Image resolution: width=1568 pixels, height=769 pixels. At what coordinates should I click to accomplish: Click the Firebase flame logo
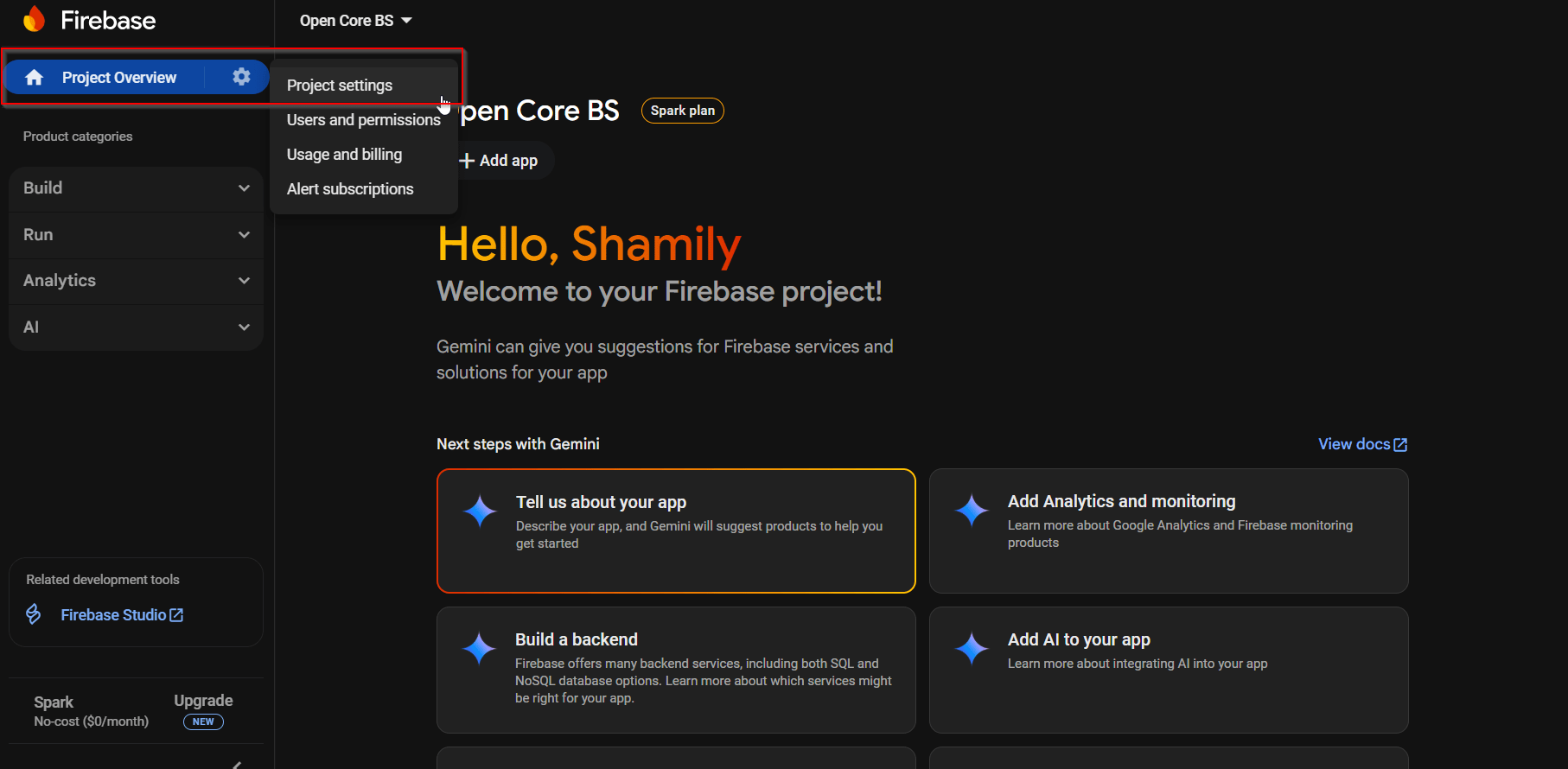pyautogui.click(x=35, y=19)
